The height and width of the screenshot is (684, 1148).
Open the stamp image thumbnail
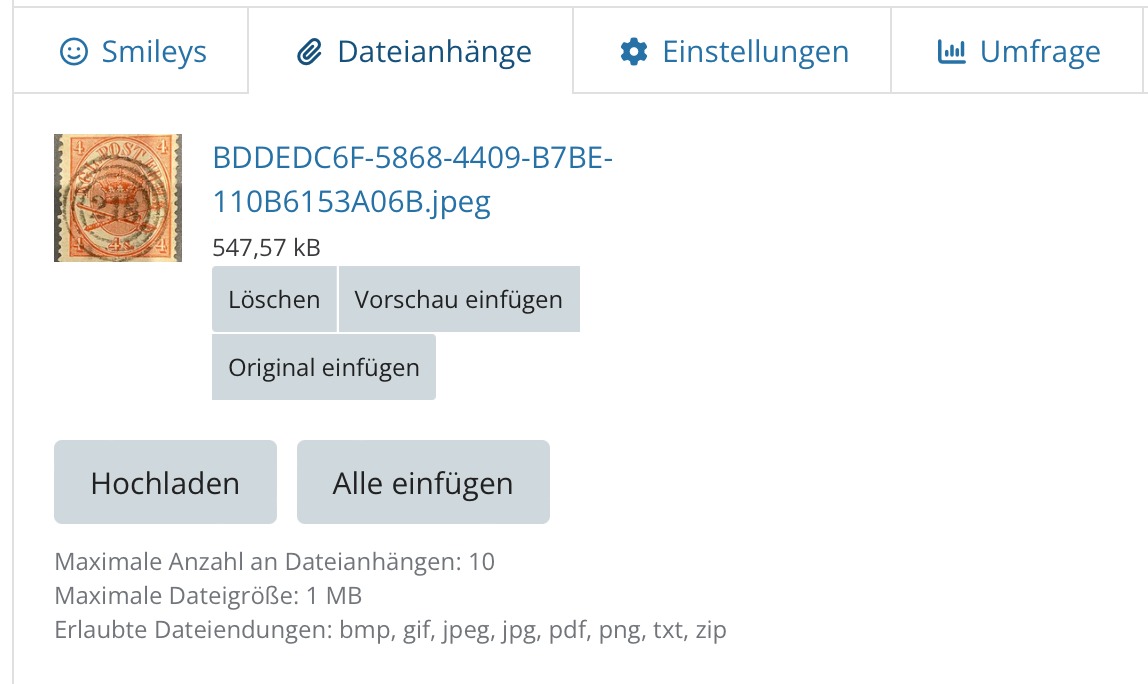click(118, 198)
